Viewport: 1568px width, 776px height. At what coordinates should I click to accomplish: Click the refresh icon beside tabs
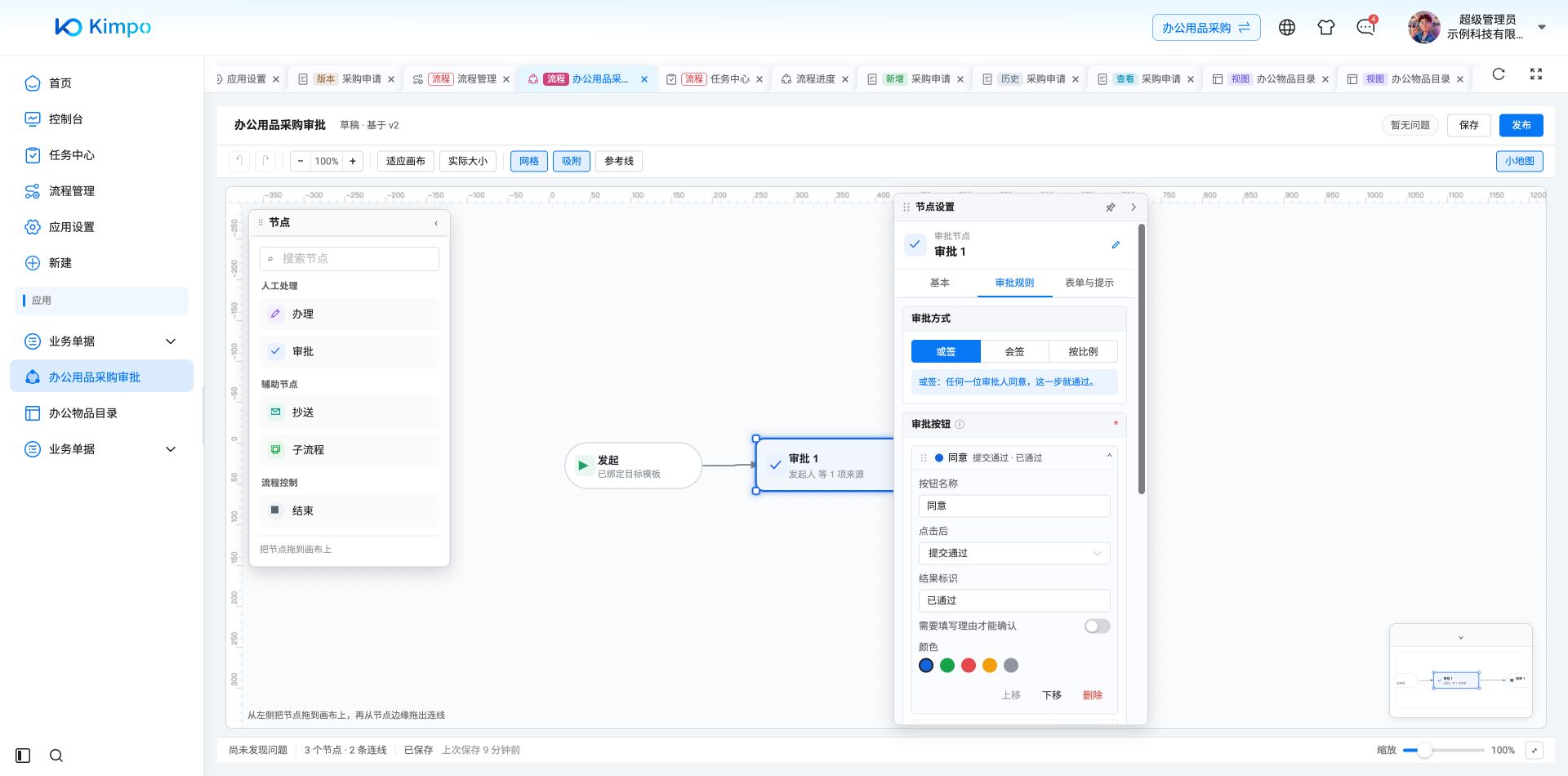click(1499, 74)
